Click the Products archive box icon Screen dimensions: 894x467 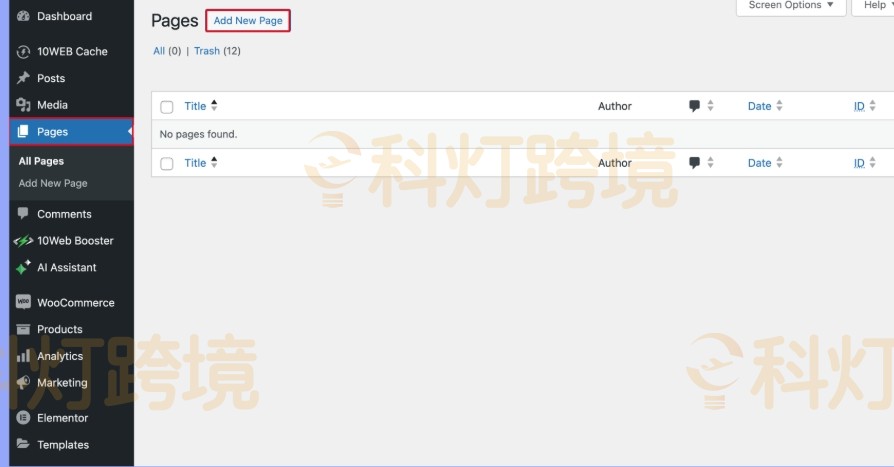click(23, 329)
